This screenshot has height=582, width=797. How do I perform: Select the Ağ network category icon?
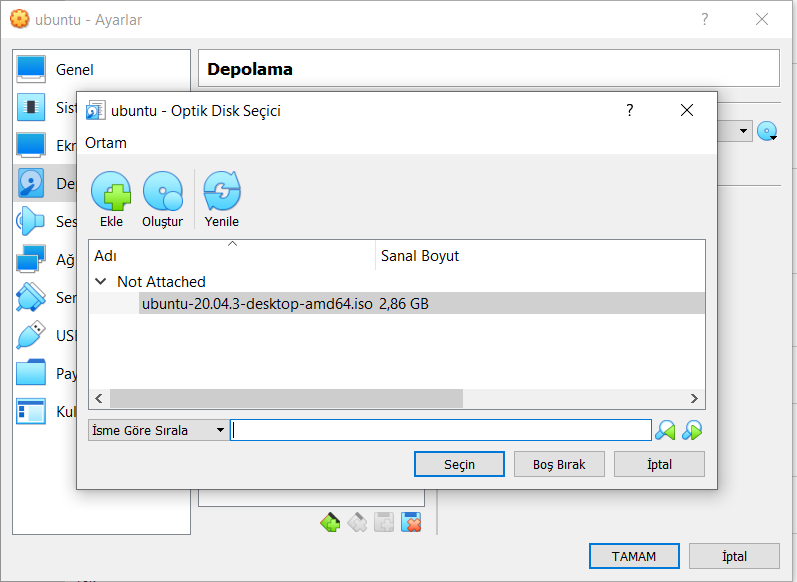[30, 259]
